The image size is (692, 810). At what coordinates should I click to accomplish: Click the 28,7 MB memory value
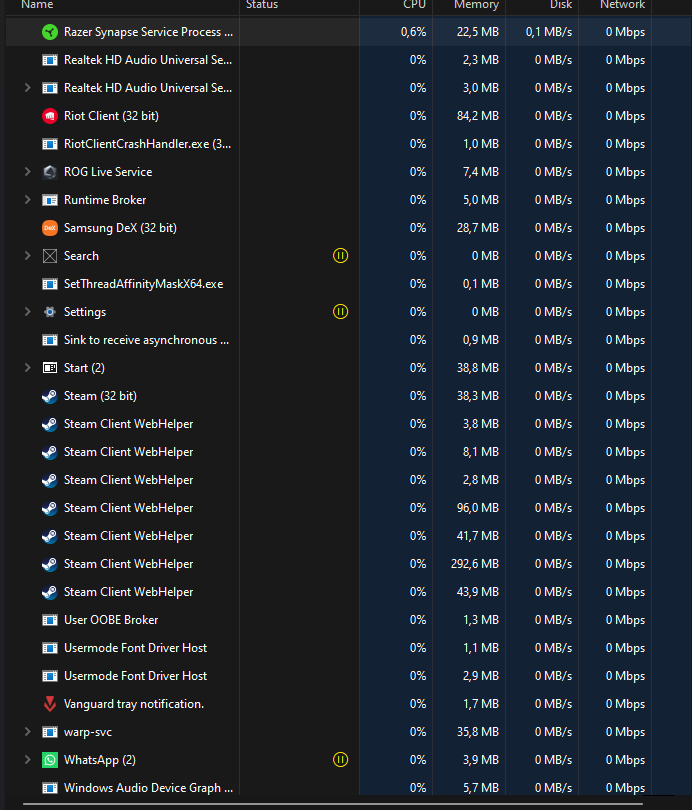coord(478,228)
